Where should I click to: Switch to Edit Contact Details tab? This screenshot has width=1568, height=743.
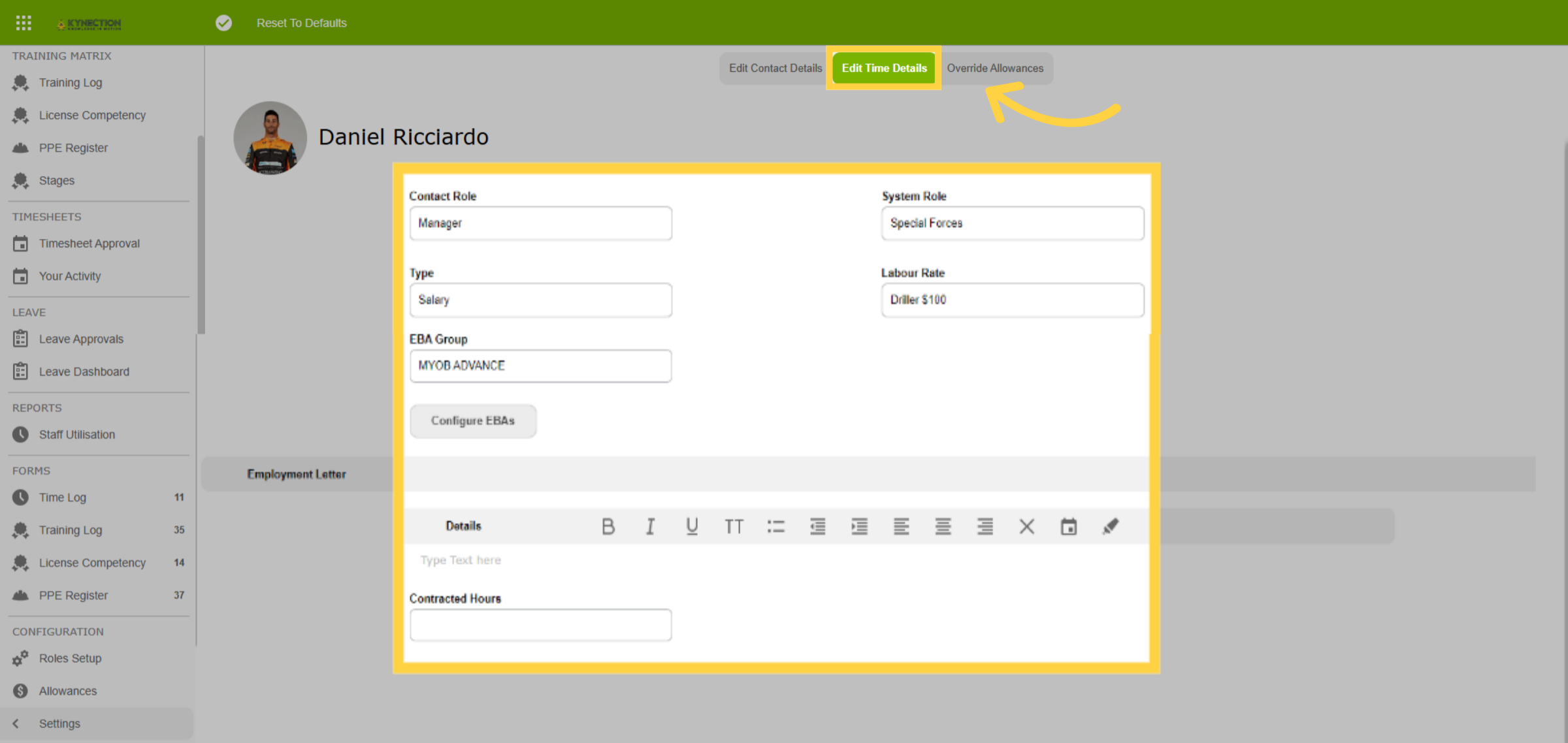(x=776, y=68)
